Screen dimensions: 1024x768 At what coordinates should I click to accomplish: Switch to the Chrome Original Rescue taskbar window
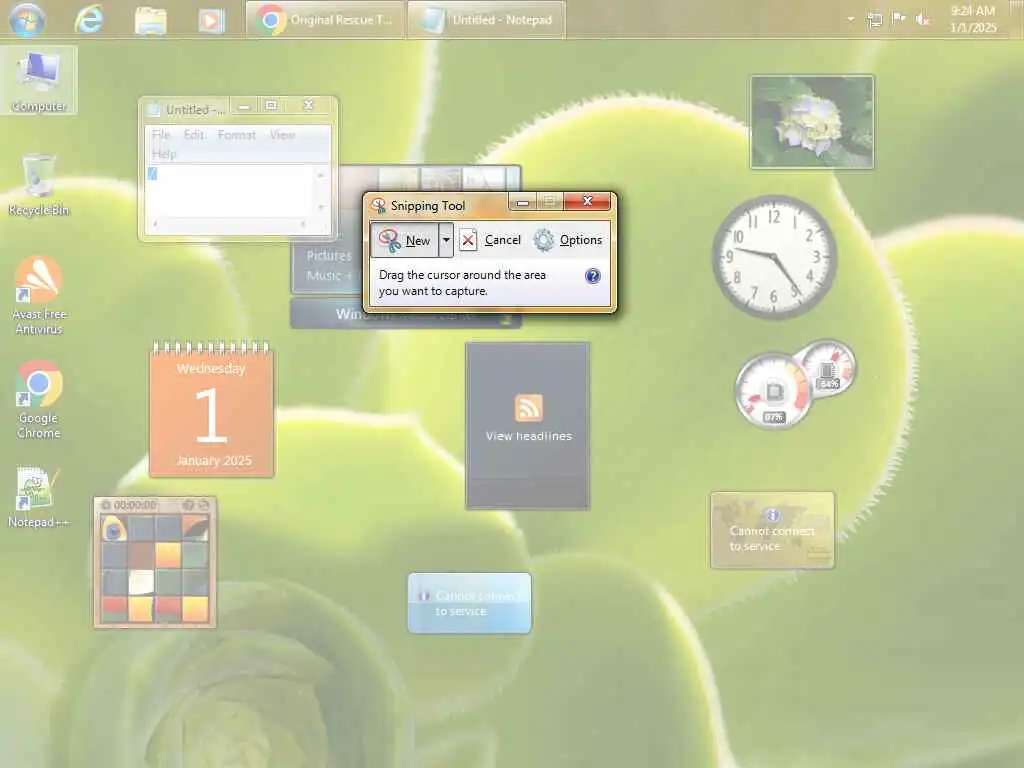tap(325, 20)
